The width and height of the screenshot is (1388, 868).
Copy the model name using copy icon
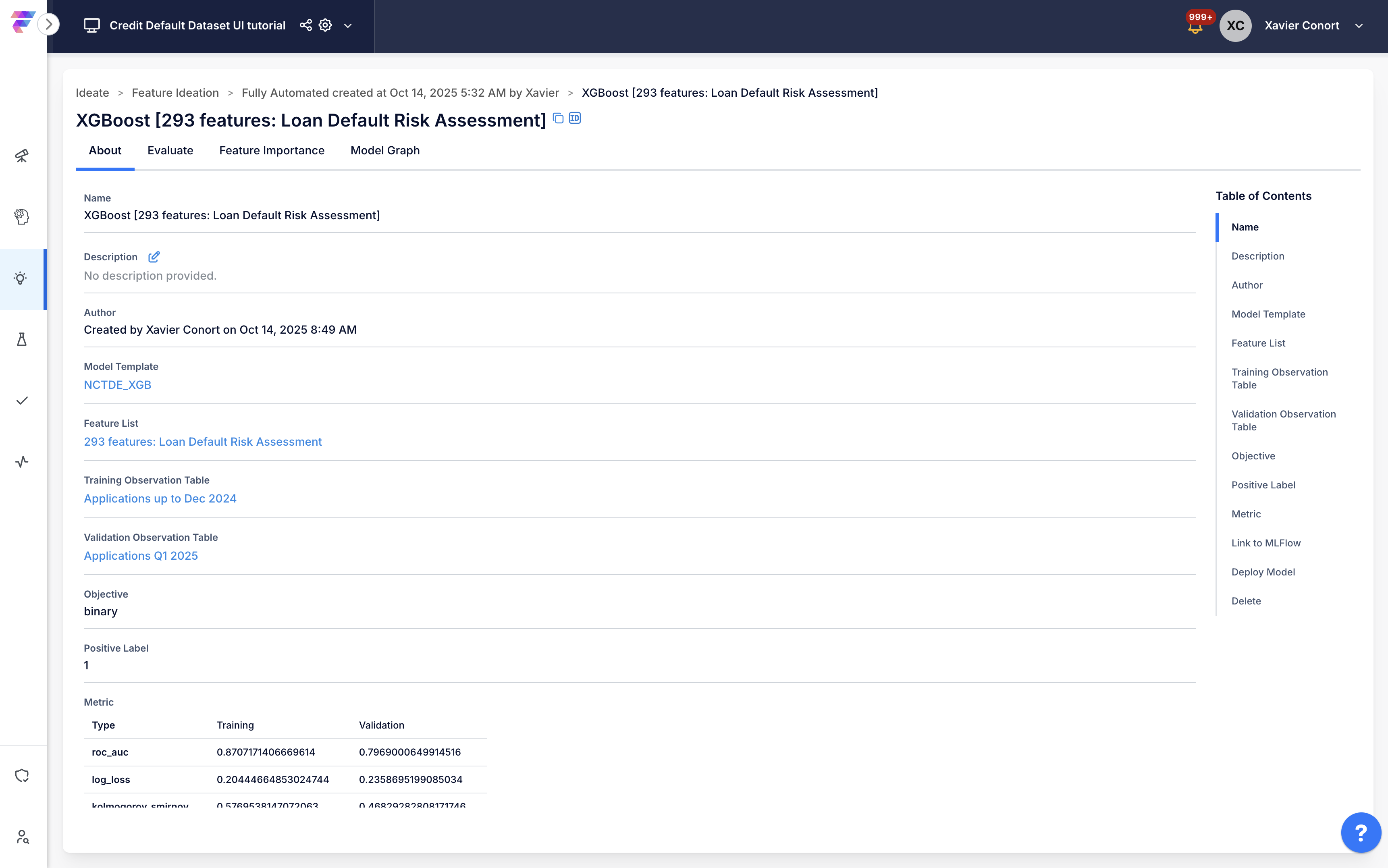coord(558,118)
